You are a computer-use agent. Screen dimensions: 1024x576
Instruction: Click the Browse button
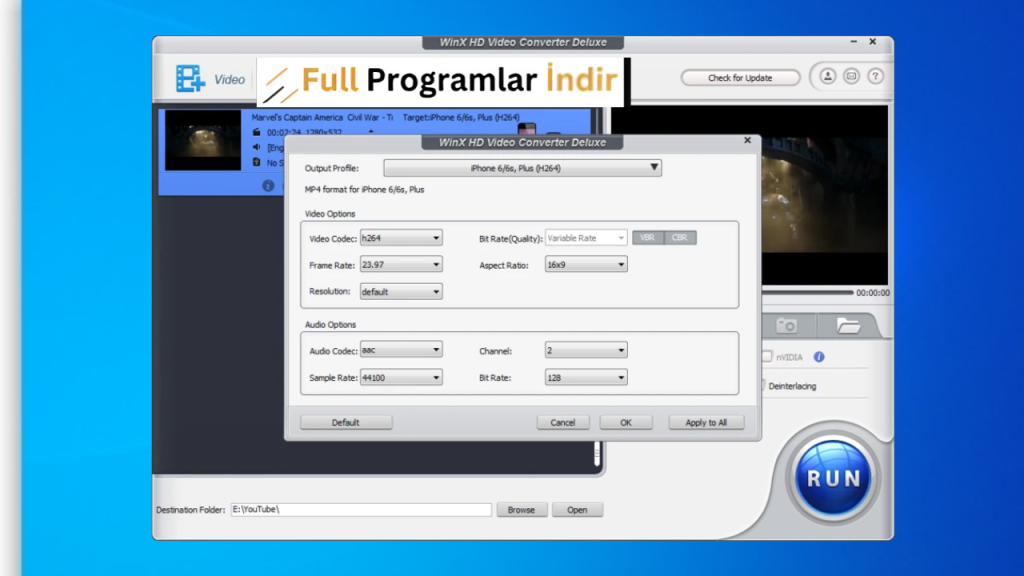pos(521,509)
